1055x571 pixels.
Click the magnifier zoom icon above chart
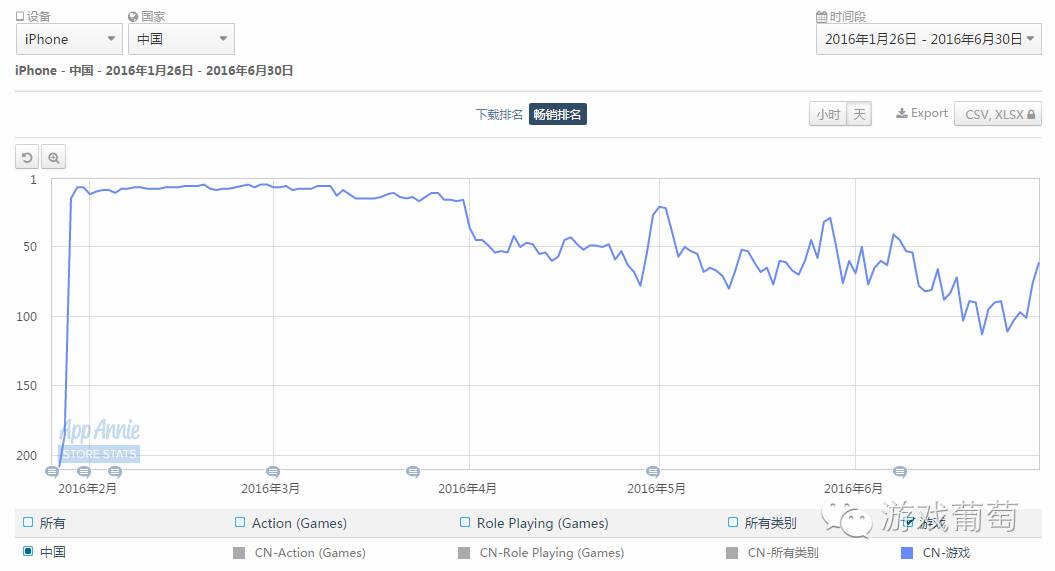tap(54, 157)
